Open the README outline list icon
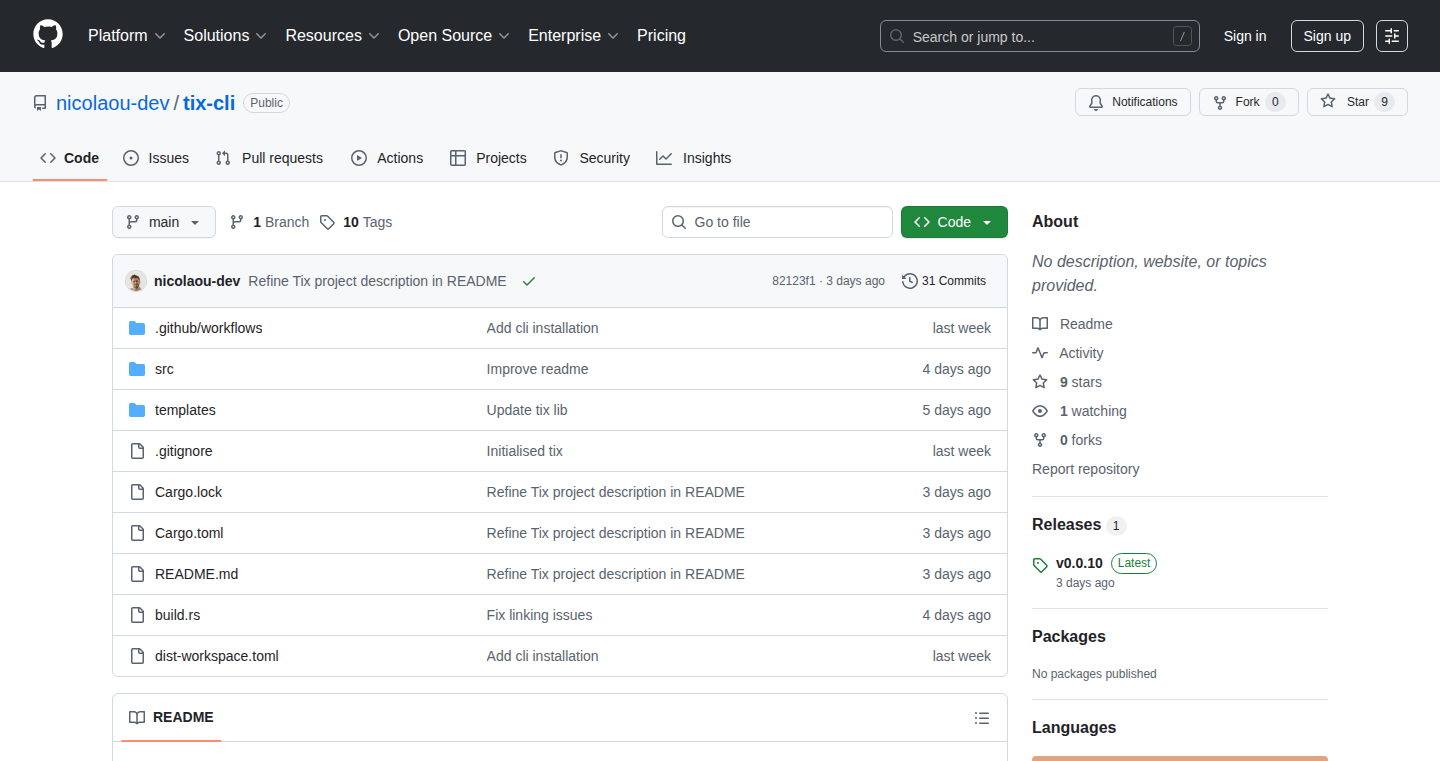The width and height of the screenshot is (1440, 761). [x=982, y=718]
